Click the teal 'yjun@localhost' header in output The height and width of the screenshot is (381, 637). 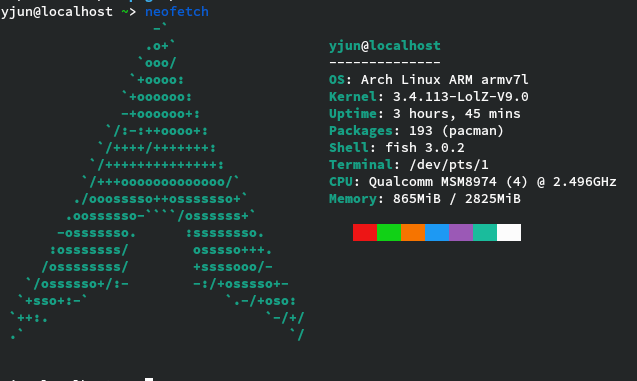tap(385, 46)
